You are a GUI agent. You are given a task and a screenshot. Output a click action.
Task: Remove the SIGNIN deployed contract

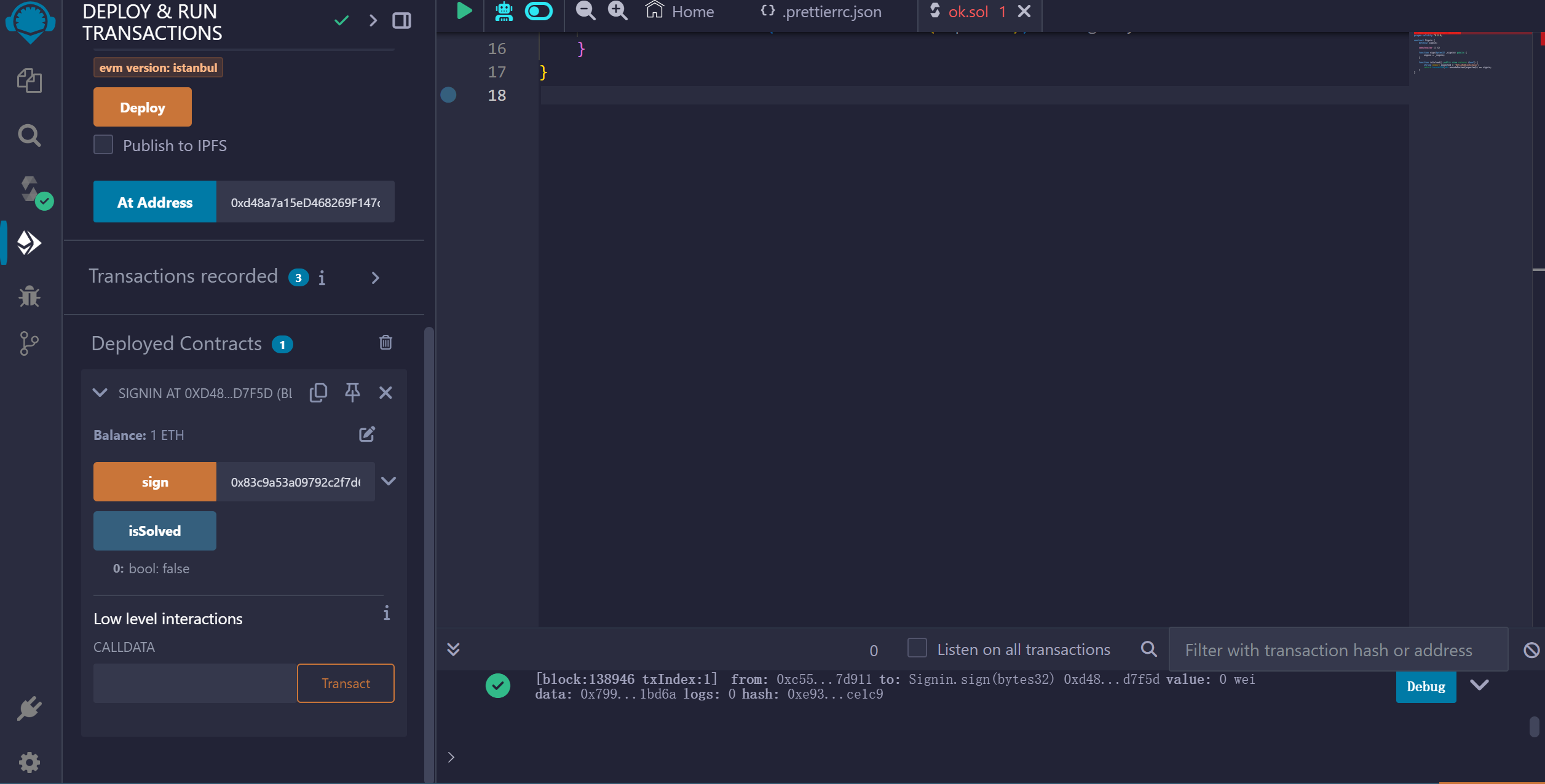click(385, 393)
